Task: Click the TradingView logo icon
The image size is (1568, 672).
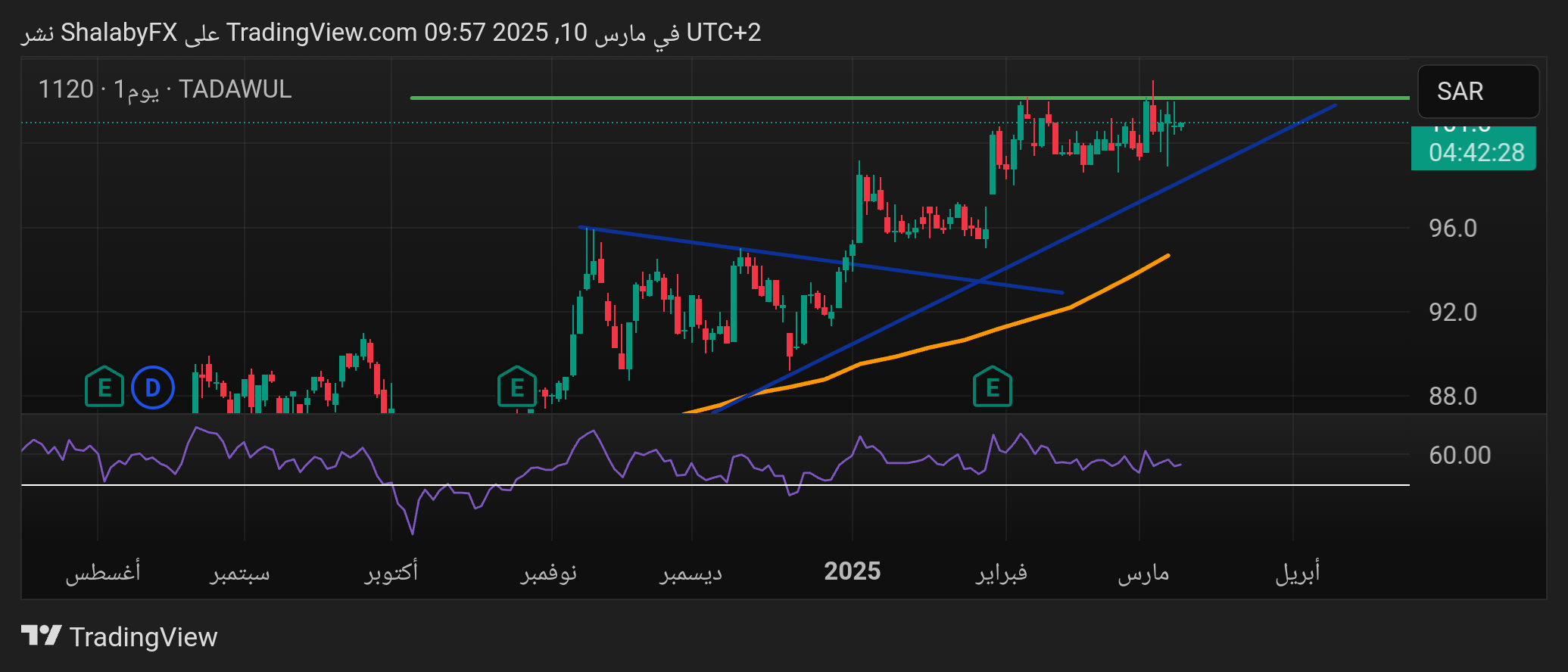Action: coord(41,636)
